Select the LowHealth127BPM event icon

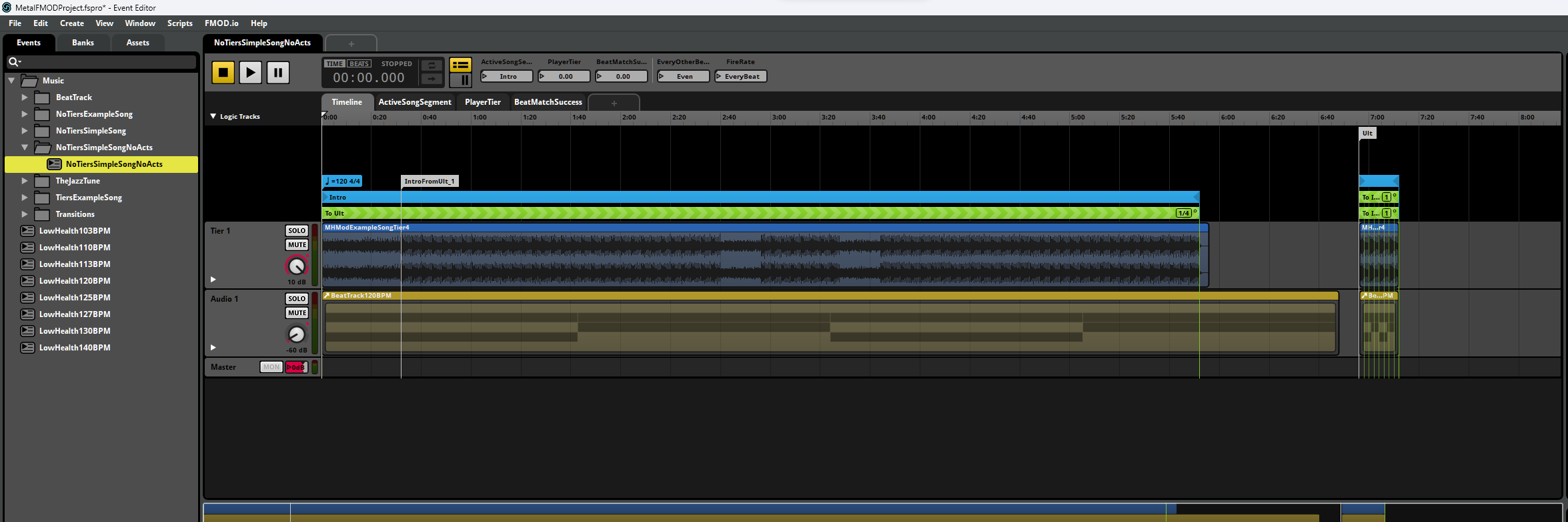27,314
